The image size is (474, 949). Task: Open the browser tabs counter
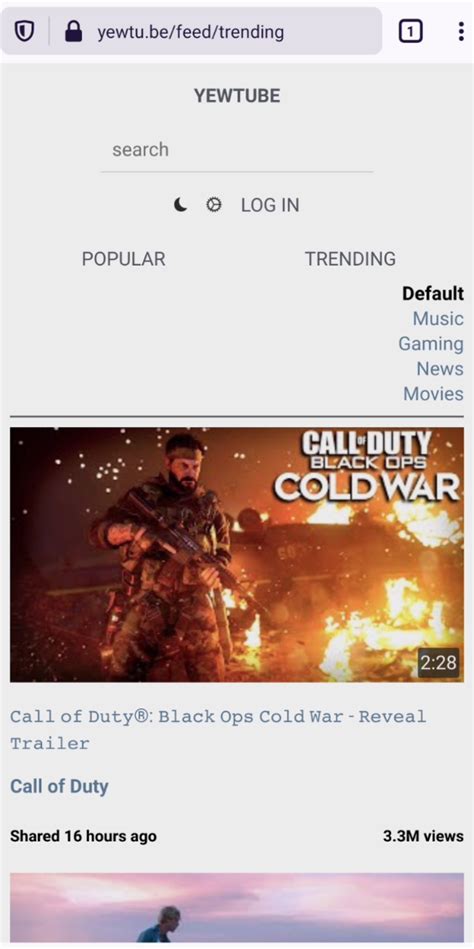click(410, 31)
